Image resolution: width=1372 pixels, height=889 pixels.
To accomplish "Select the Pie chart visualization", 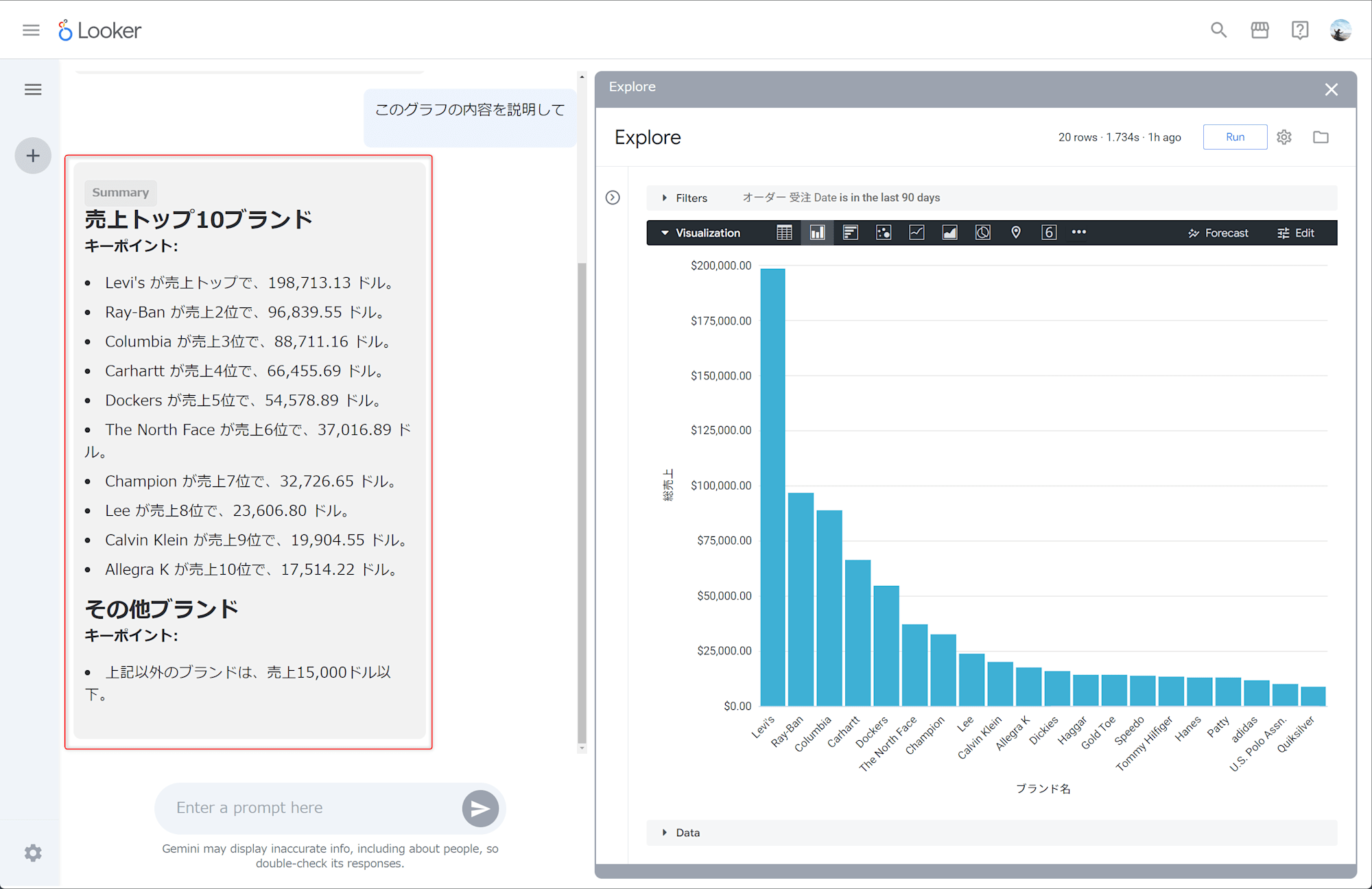I will tap(983, 233).
